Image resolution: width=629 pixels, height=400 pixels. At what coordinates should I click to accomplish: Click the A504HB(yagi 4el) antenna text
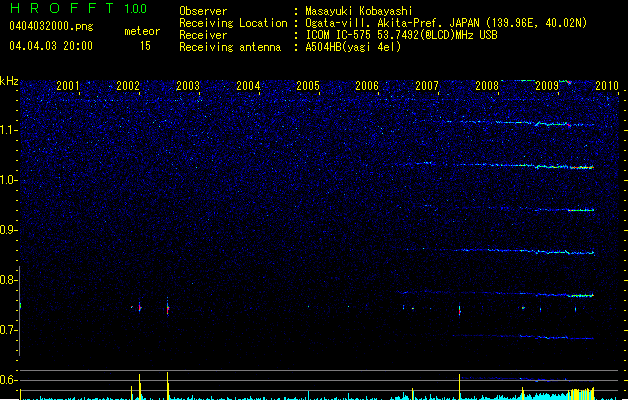pyautogui.click(x=353, y=47)
